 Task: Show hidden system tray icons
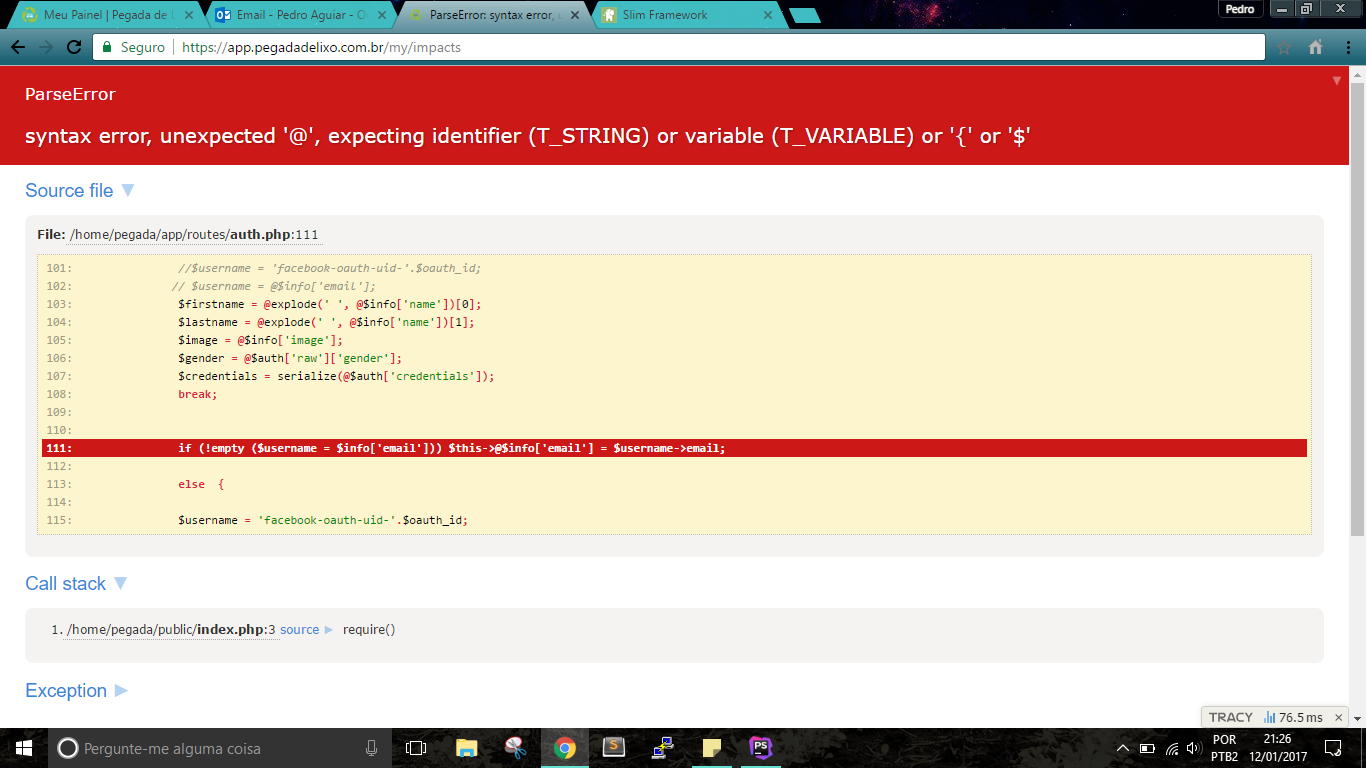point(1123,748)
